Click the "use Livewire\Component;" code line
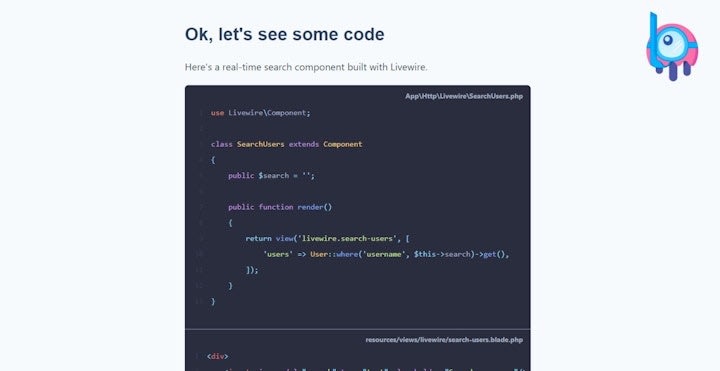Image resolution: width=720 pixels, height=371 pixels. point(261,113)
